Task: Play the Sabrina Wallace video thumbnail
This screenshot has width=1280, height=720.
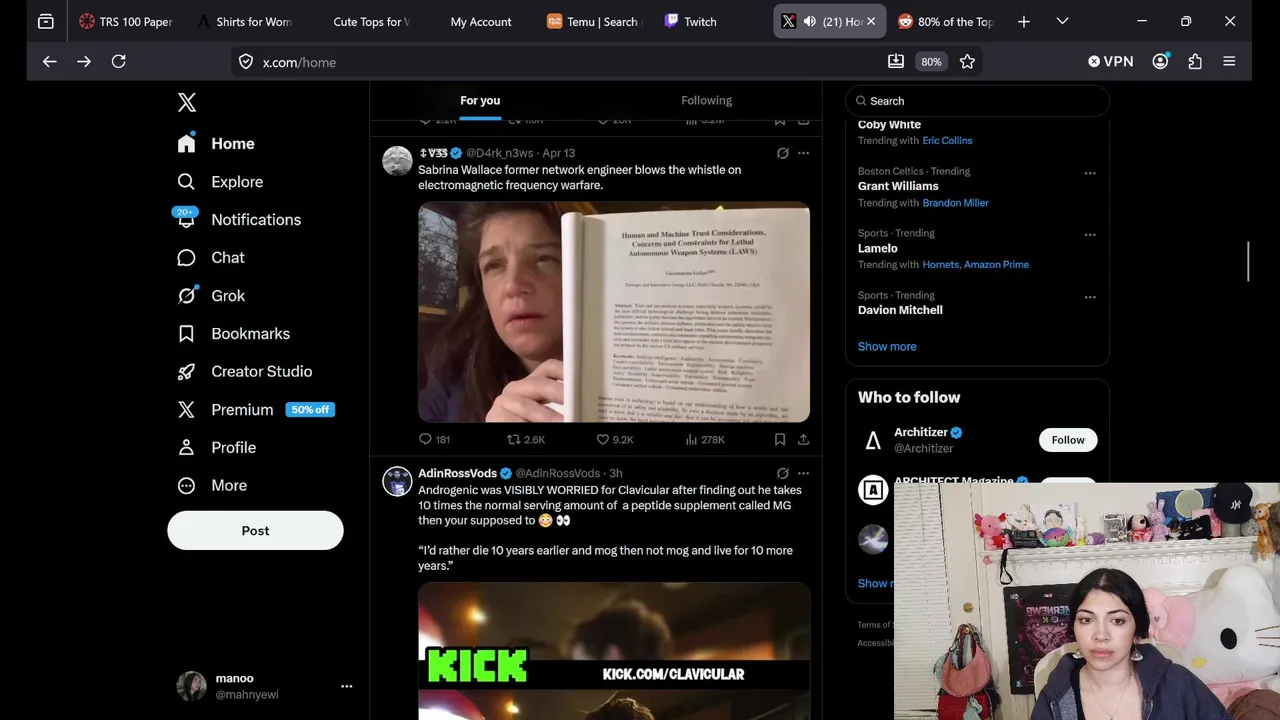Action: click(x=614, y=312)
